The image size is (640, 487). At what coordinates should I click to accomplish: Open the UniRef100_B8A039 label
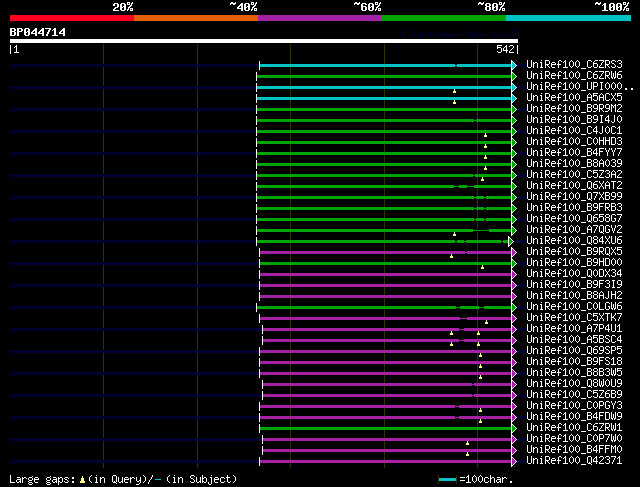pos(574,164)
